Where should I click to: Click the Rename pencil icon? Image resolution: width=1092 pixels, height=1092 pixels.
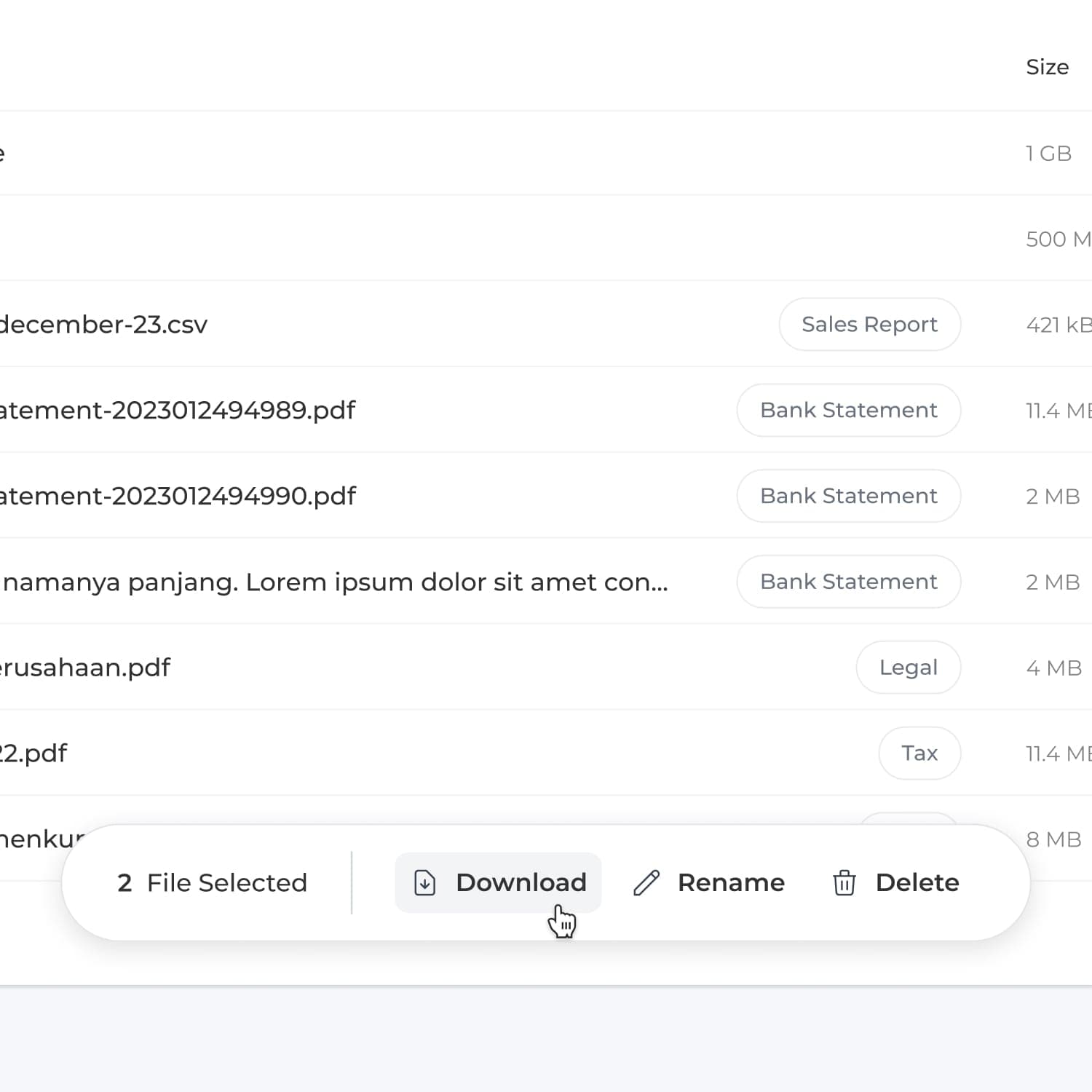click(646, 883)
